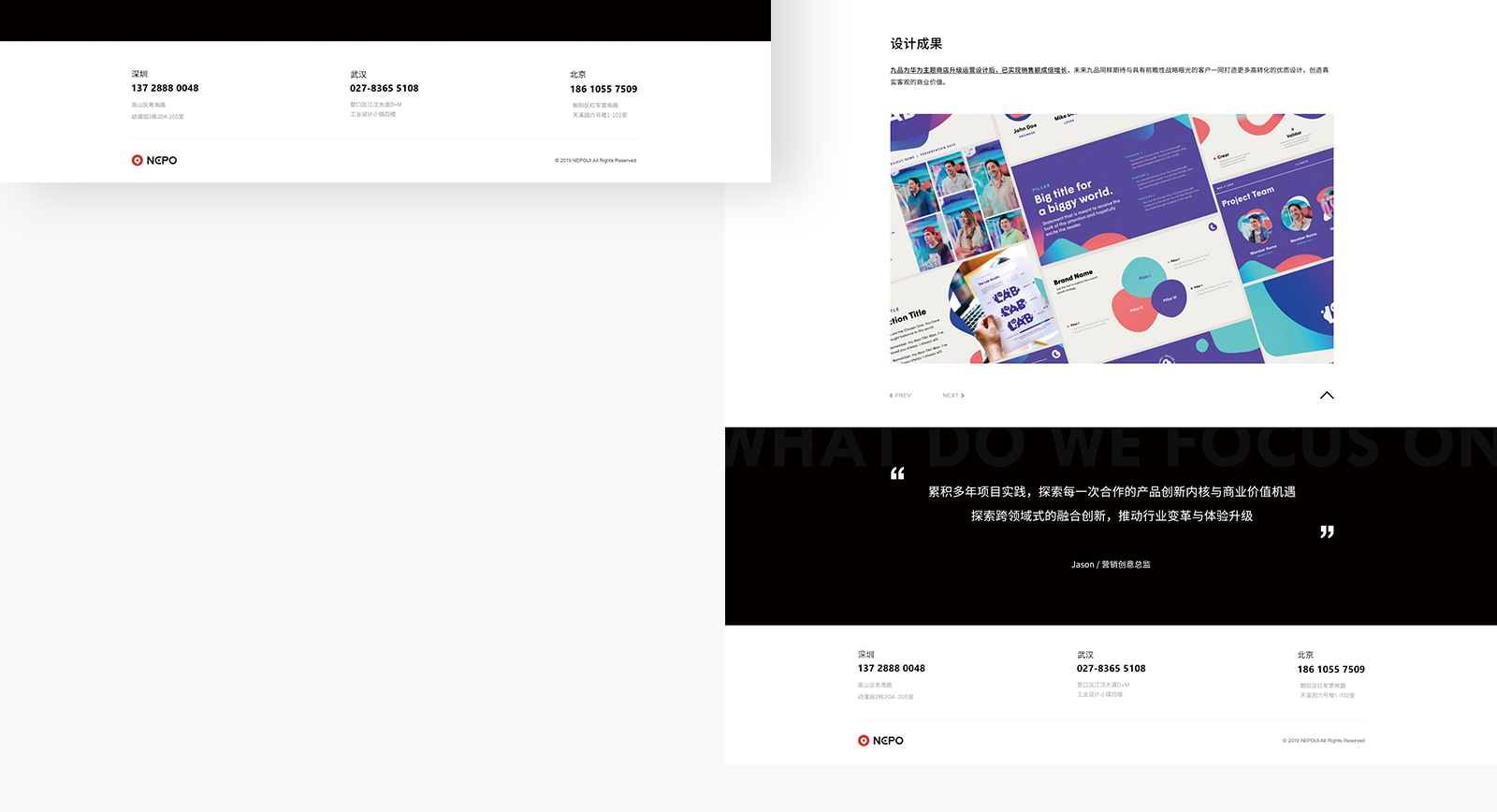
Task: Click the scroll-to-top chevron arrow
Action: [1326, 395]
